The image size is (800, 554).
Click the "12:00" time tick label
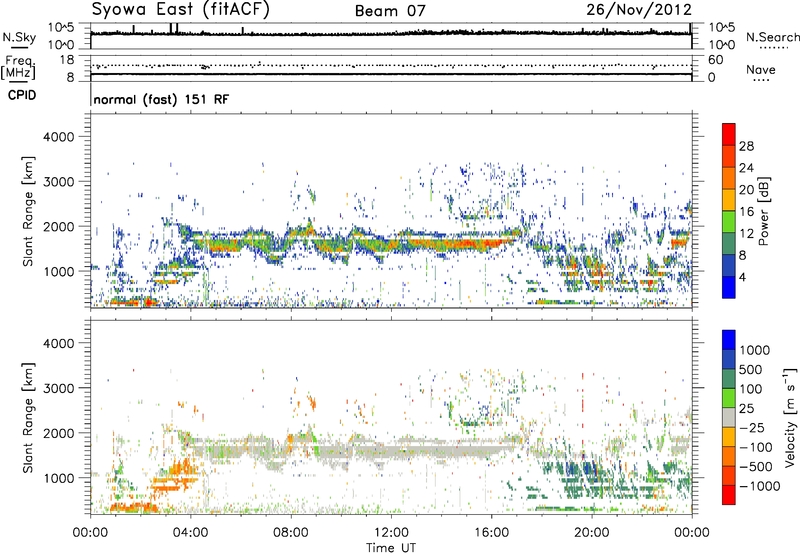(x=391, y=533)
